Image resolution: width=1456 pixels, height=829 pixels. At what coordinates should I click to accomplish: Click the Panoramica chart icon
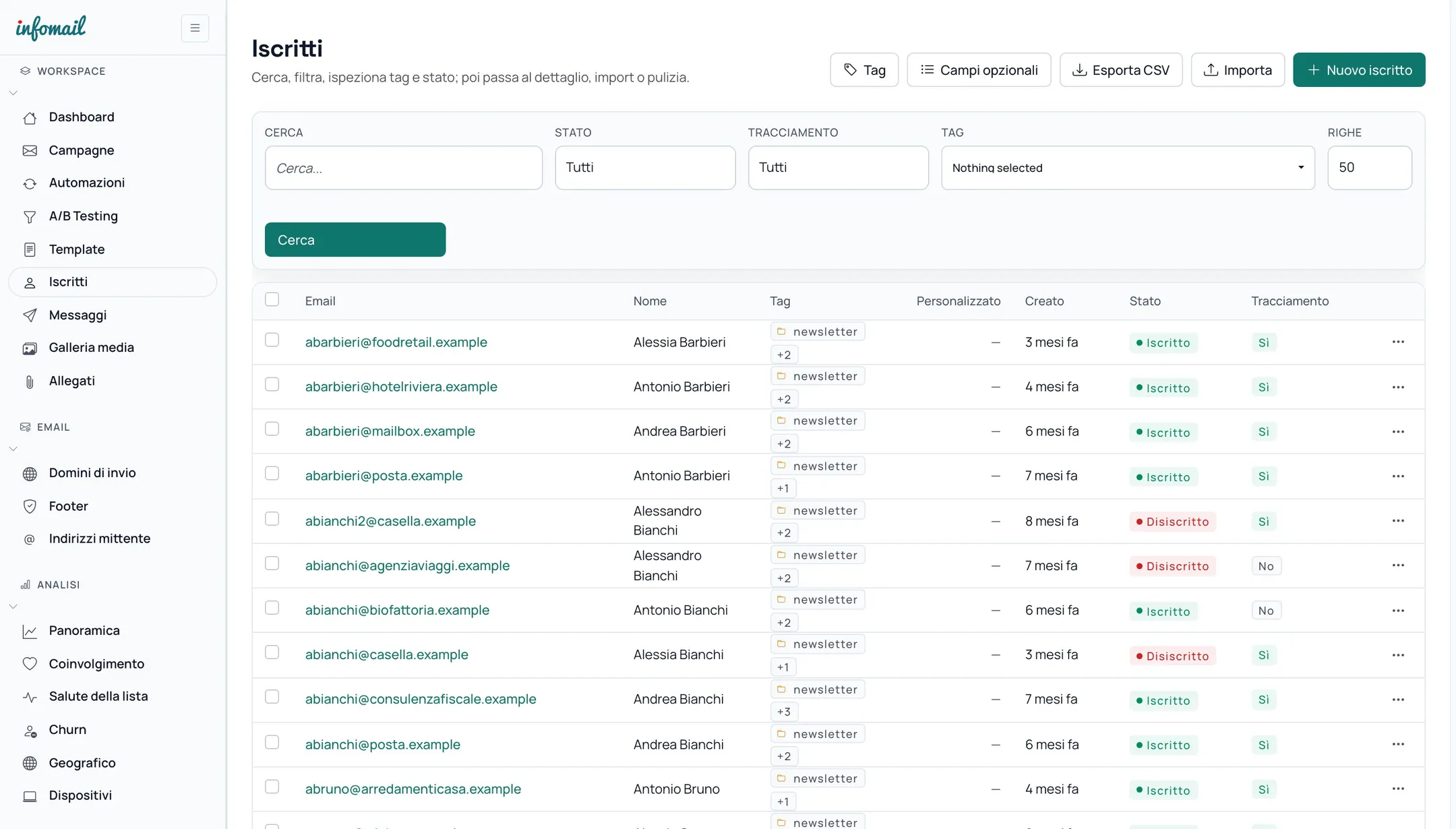point(30,632)
